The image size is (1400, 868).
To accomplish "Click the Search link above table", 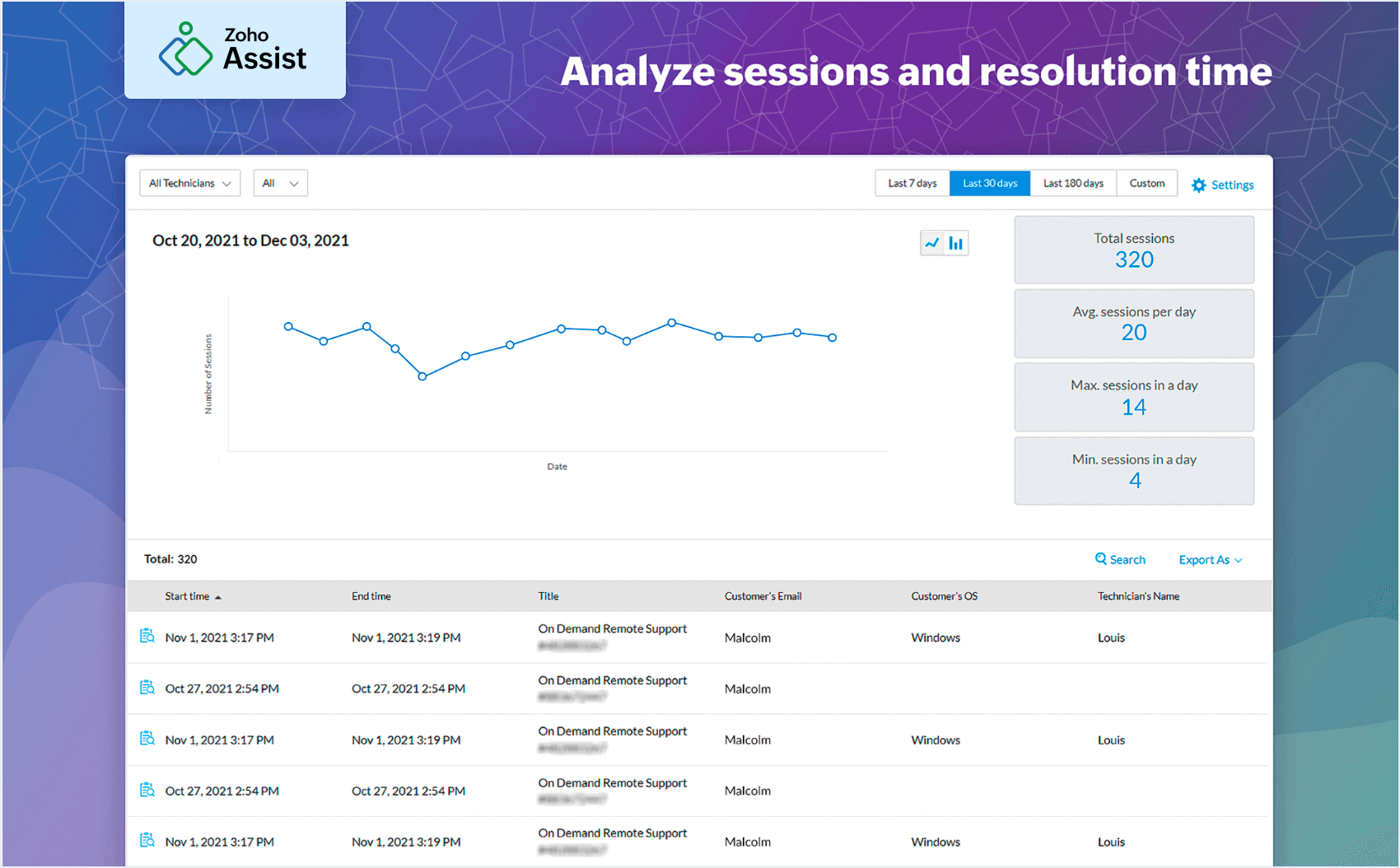I will click(x=1127, y=560).
